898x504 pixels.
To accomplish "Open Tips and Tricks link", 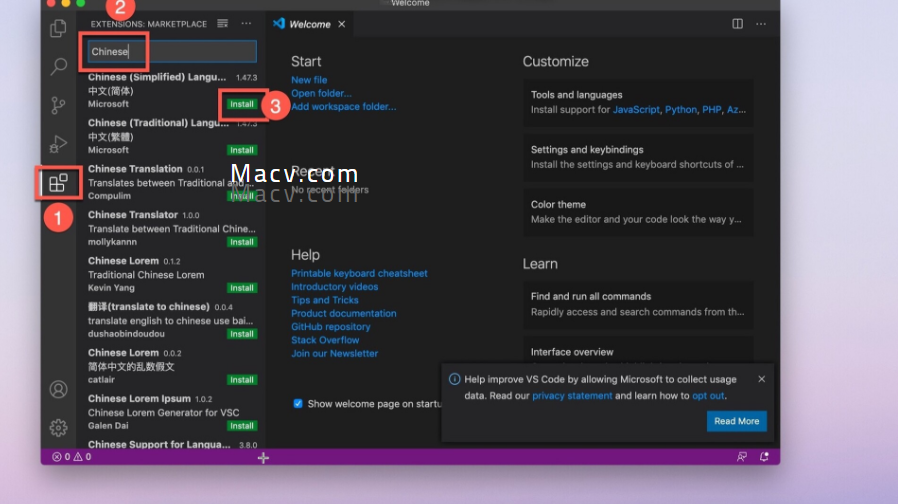I will (325, 300).
